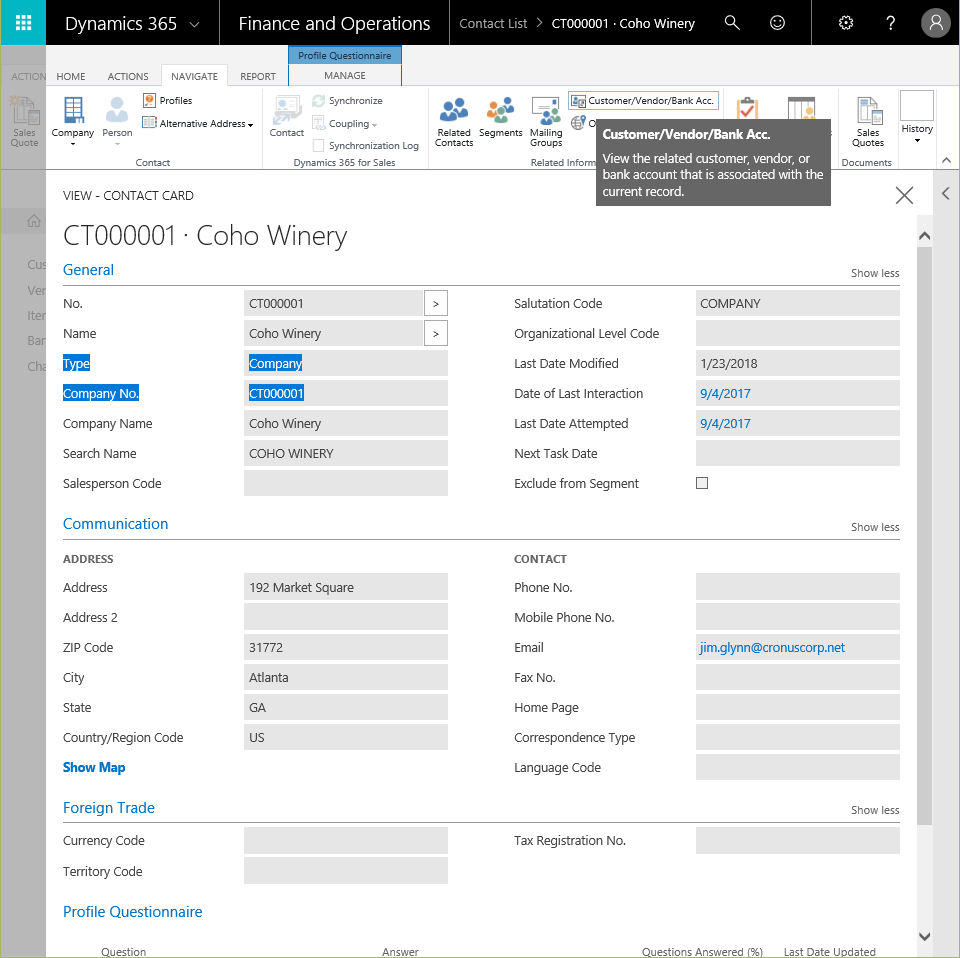Open Profiles in the Contact group

coord(167,100)
